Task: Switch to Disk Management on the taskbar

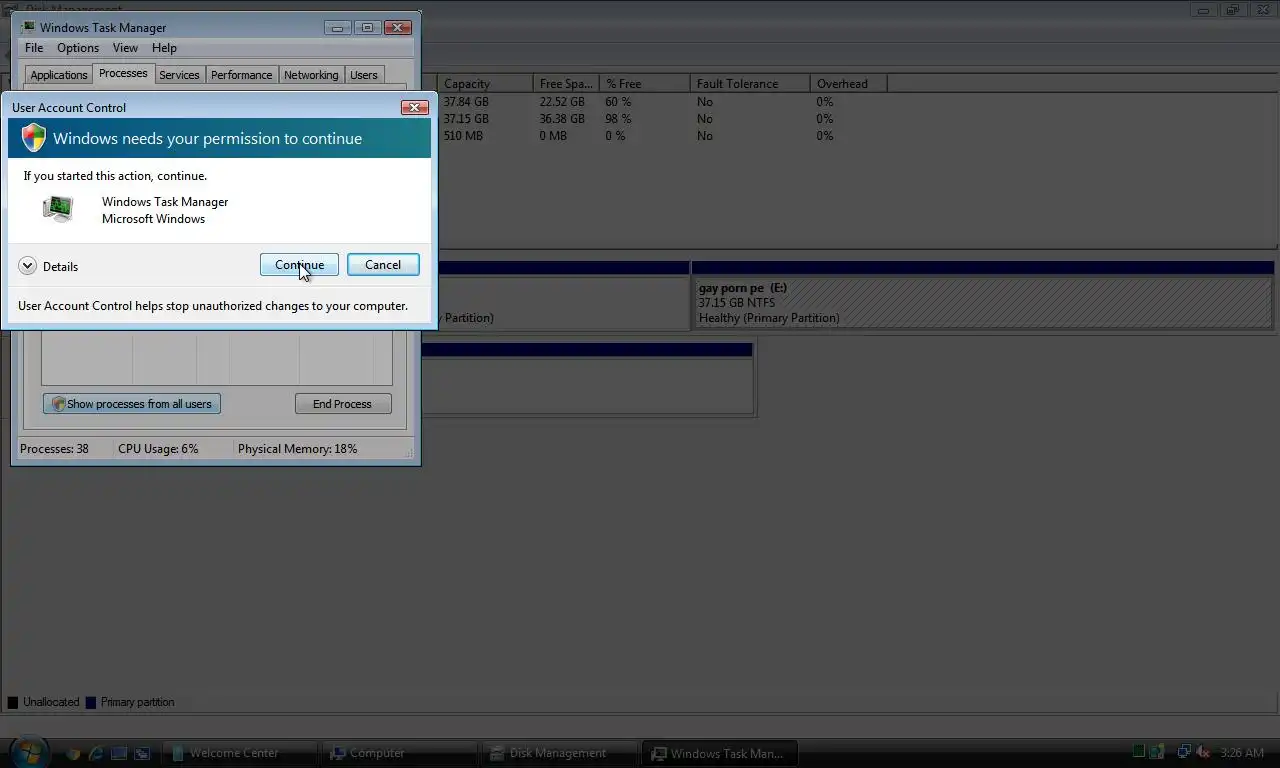Action: 560,753
